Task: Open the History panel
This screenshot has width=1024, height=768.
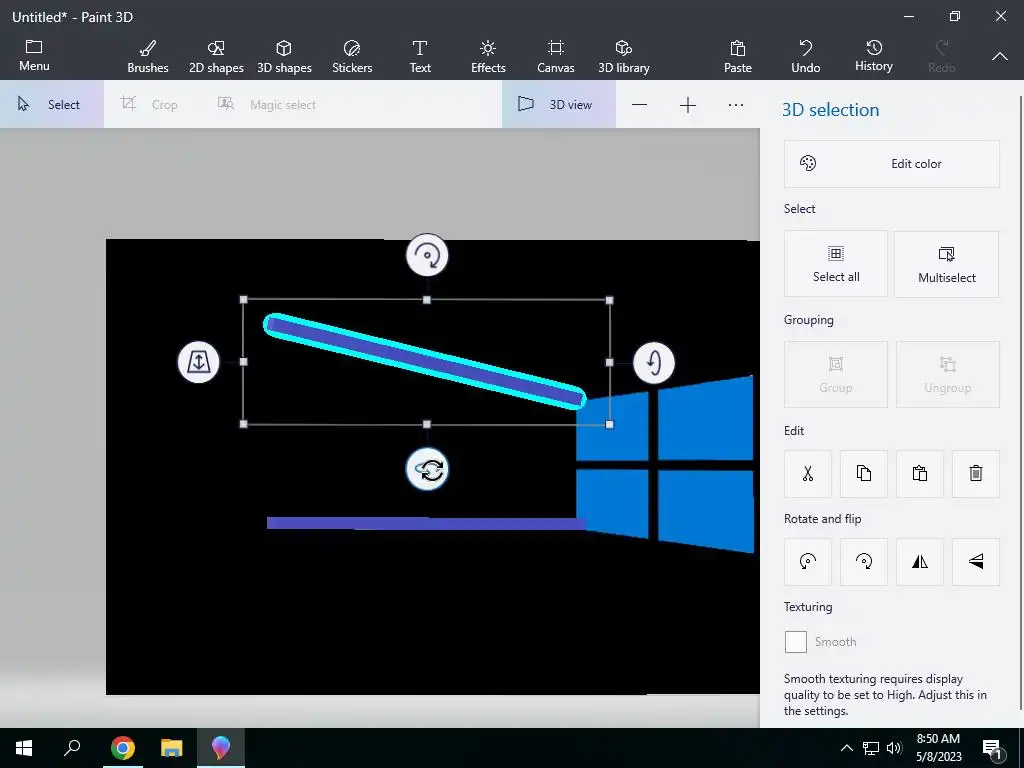Action: click(874, 57)
